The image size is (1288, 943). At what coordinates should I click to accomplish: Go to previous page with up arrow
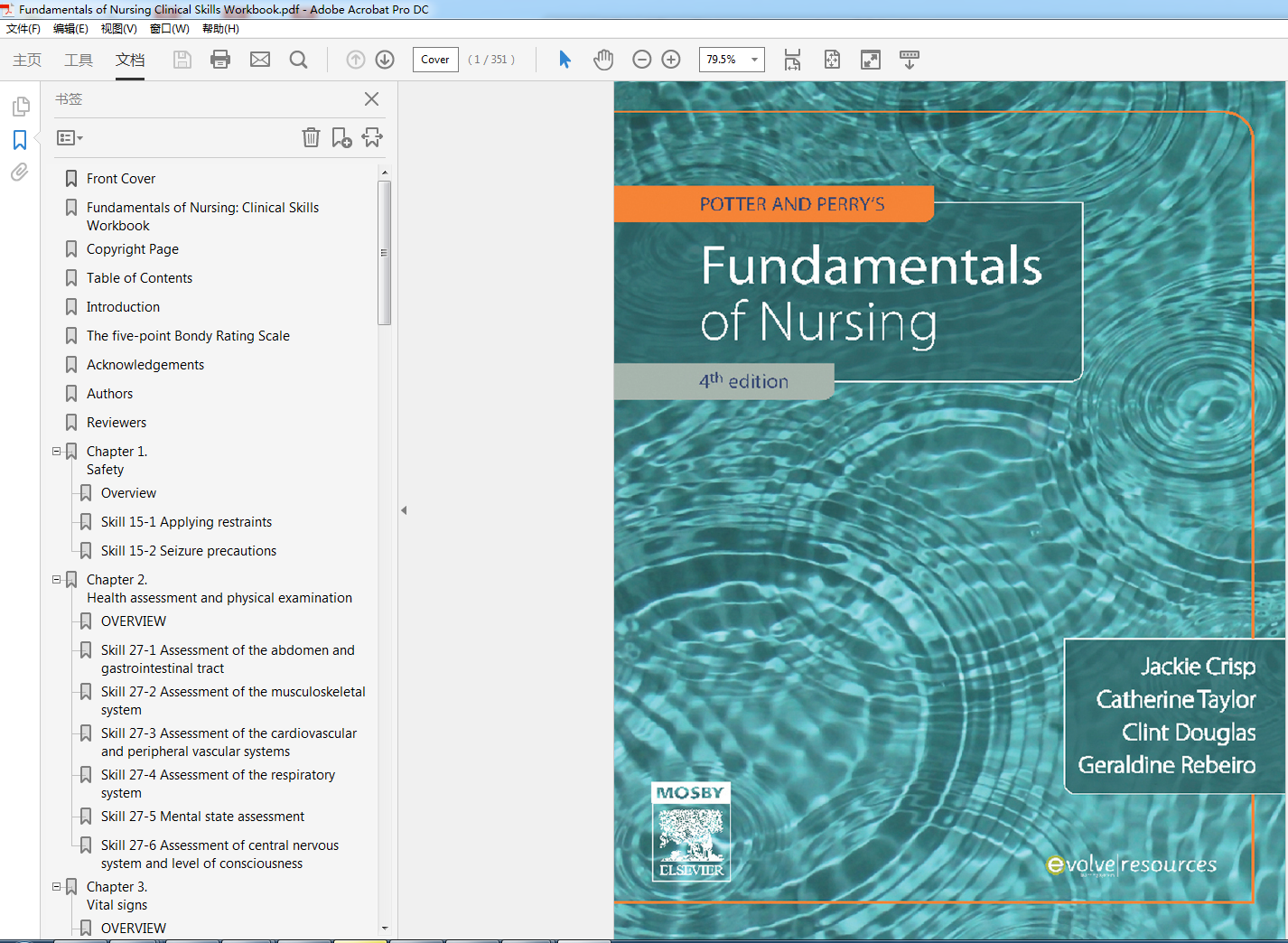click(x=356, y=60)
